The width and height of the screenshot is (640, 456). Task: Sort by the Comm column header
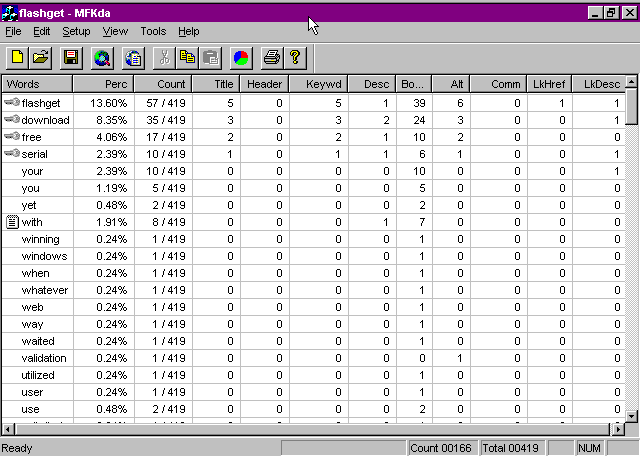(498, 84)
